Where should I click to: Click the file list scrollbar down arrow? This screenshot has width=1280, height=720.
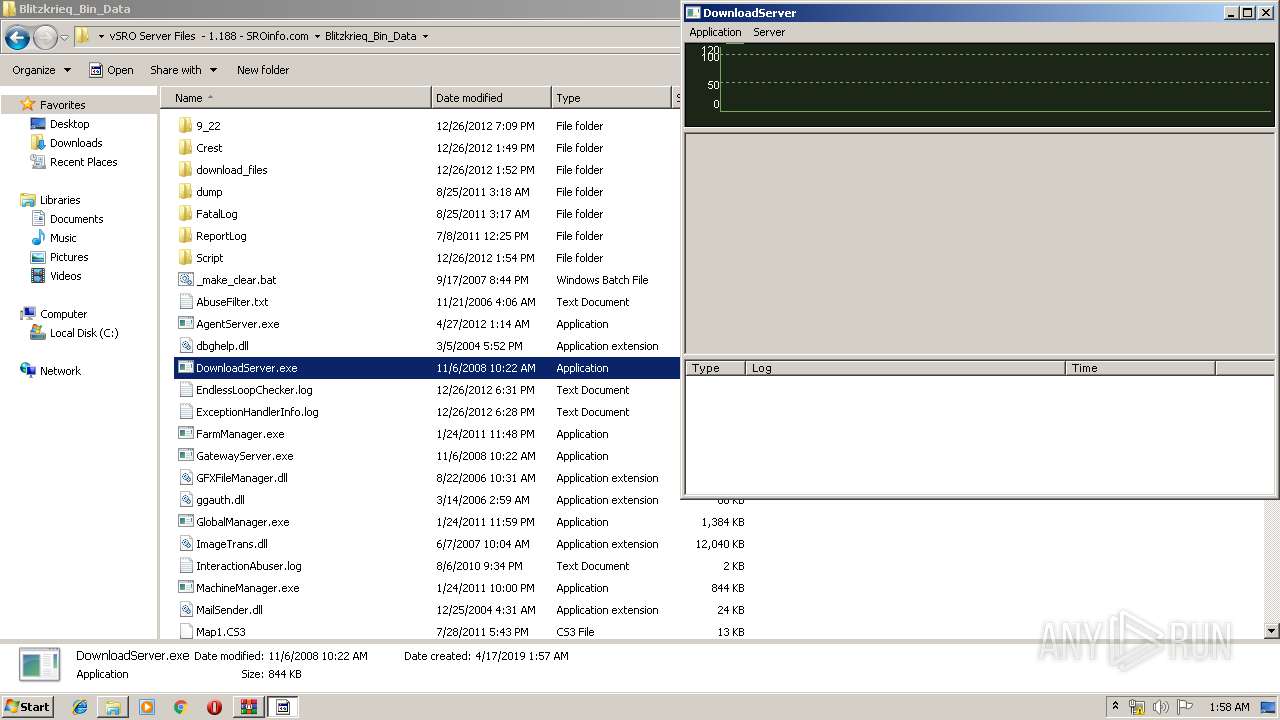(x=1272, y=631)
